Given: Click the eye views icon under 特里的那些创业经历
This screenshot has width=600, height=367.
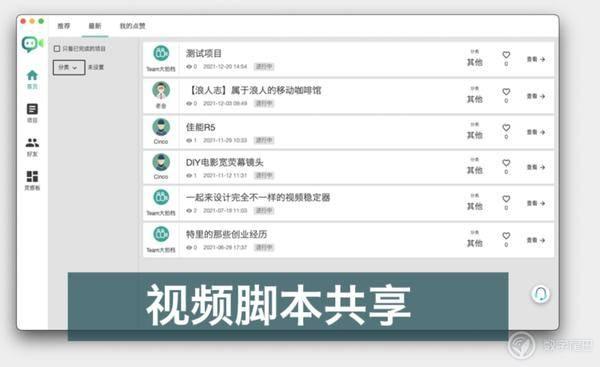Looking at the screenshot, I should click(x=189, y=248).
